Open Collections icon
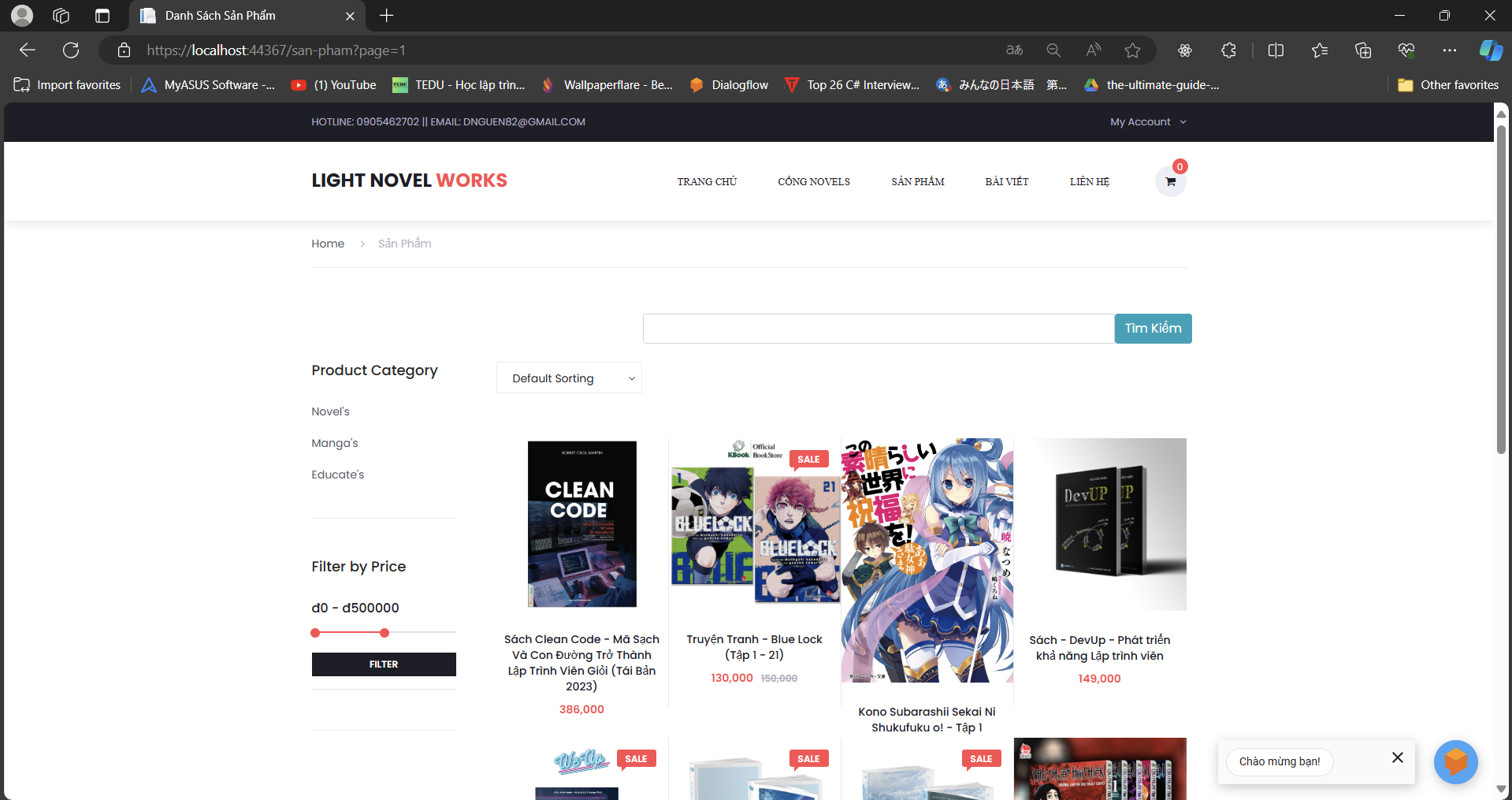 [1363, 50]
